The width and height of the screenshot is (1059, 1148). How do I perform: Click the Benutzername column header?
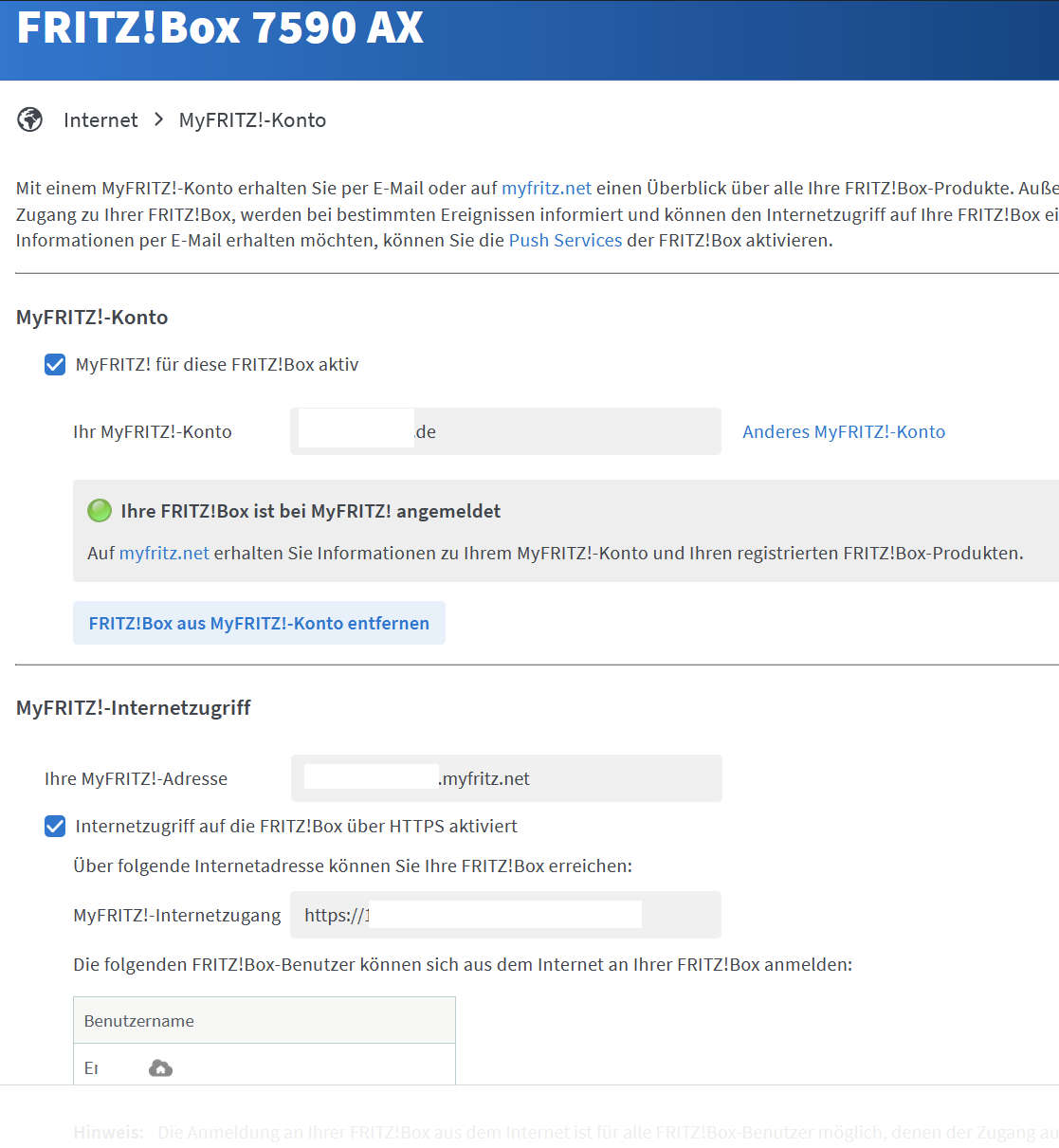coord(139,1021)
